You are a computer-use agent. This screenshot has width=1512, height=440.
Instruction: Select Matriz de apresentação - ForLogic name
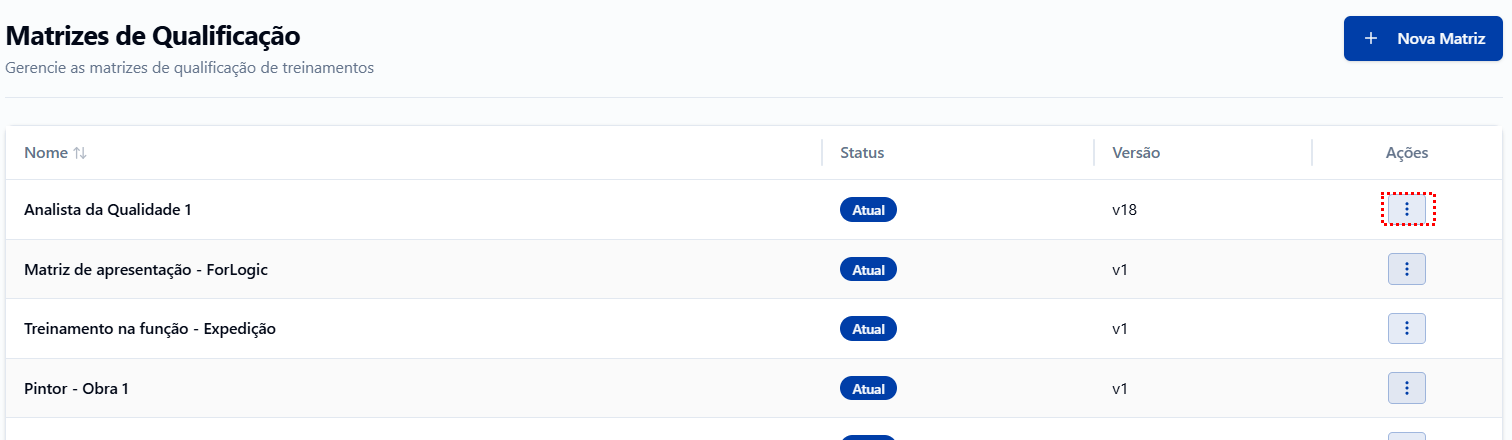click(146, 269)
